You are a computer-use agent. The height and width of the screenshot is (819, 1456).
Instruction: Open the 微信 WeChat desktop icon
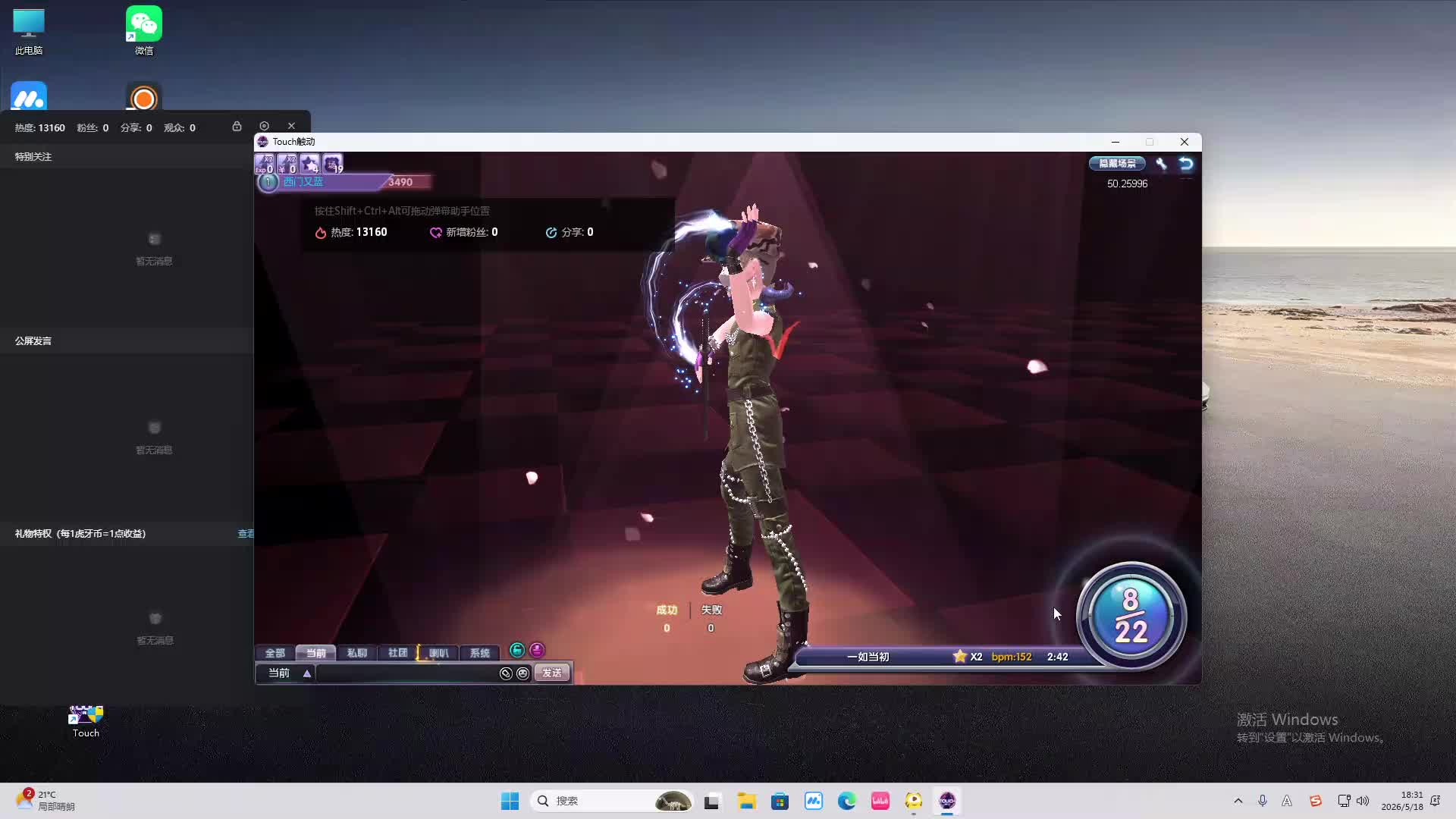point(144,32)
